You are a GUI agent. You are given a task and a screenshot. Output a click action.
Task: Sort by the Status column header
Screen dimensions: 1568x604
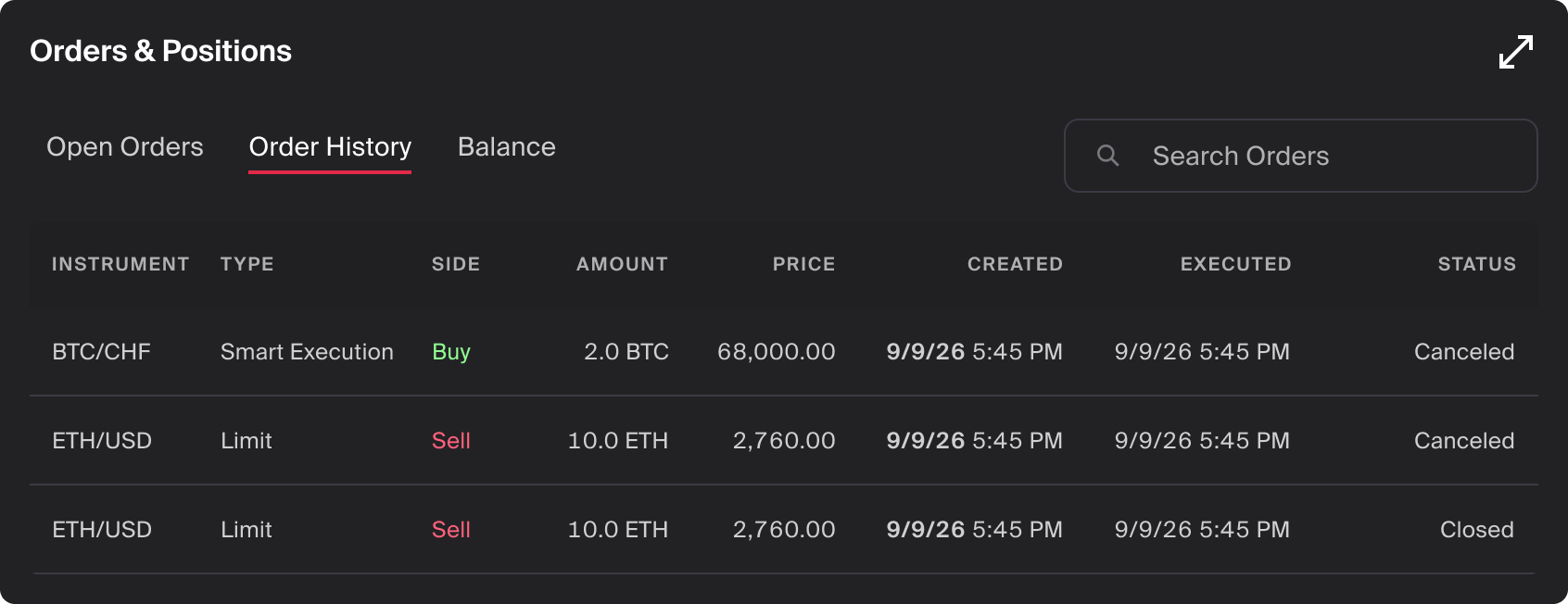[1477, 264]
